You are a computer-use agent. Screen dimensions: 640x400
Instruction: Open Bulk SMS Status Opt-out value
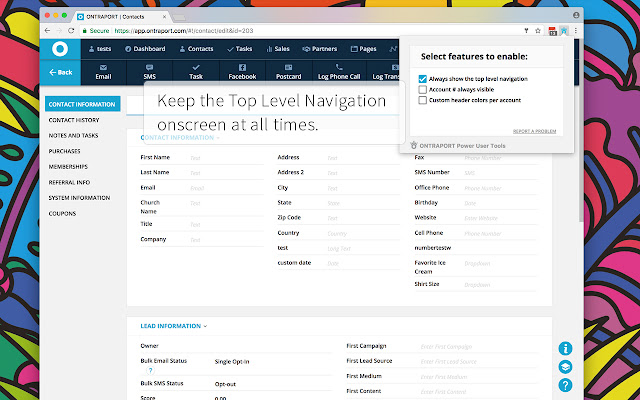click(x=225, y=384)
